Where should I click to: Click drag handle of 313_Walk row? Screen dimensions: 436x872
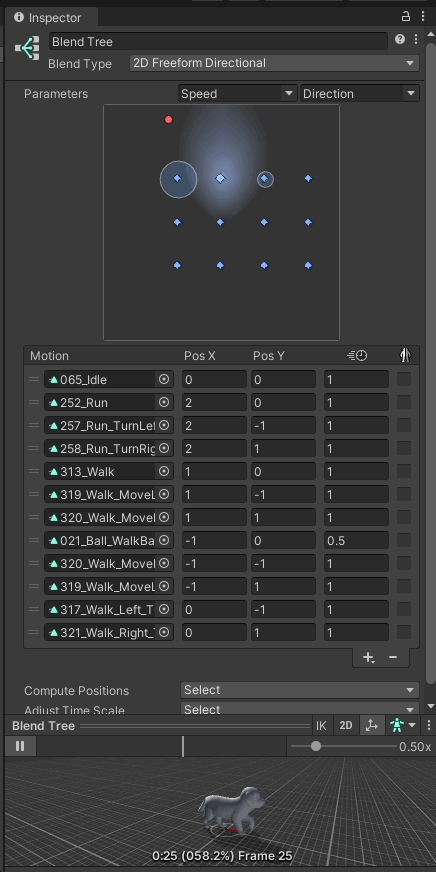(x=34, y=471)
